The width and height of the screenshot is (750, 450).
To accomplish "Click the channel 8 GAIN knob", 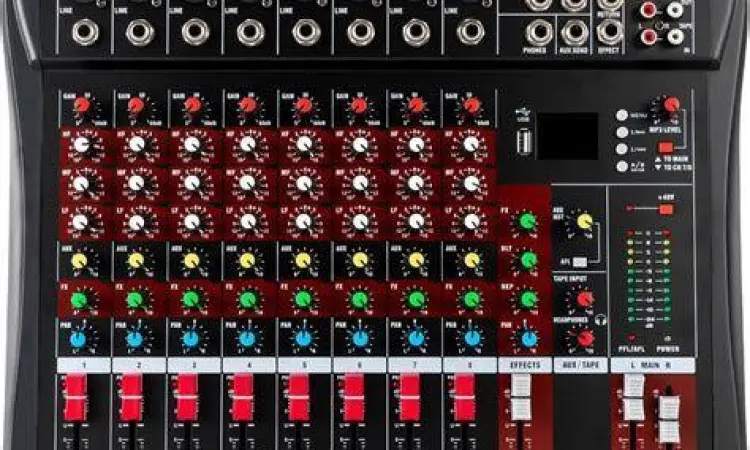I will point(472,105).
